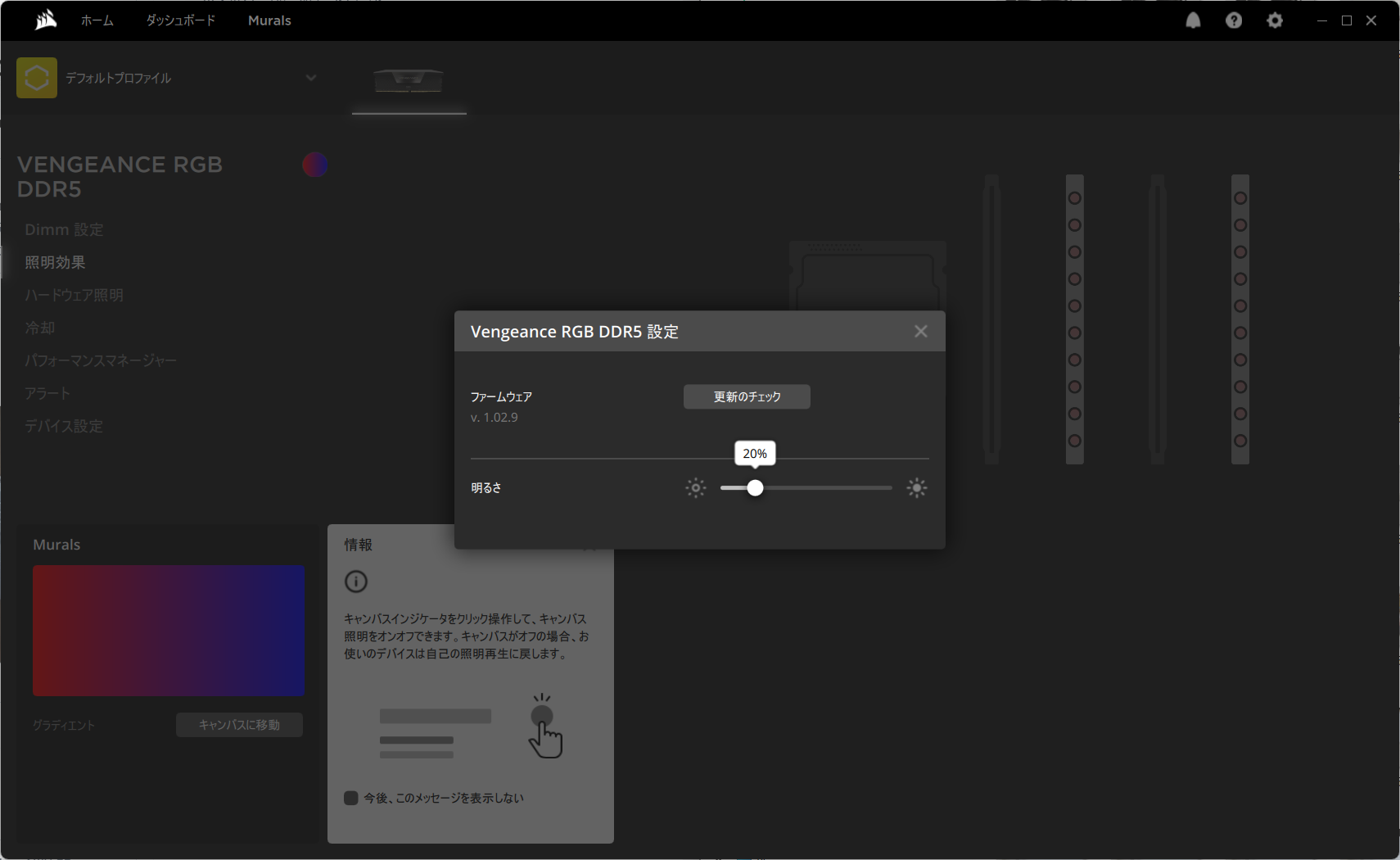Click the top LED on second DIMM stick
Screen dimensions: 1400x860
[x=1075, y=198]
